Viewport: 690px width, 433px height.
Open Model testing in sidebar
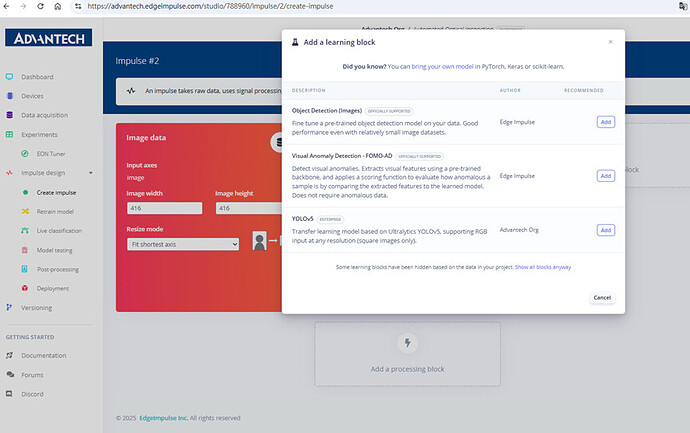pos(55,250)
